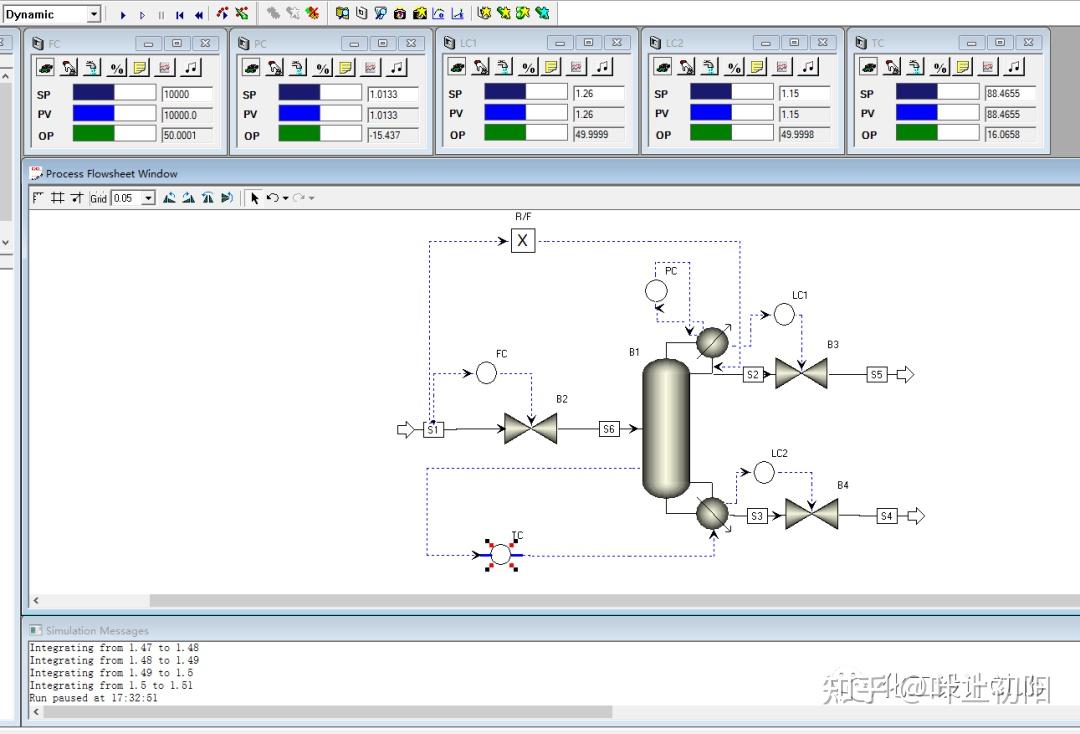Expand the Grid spacing dropdown showing 0.05
The height and width of the screenshot is (734, 1080).
pyautogui.click(x=148, y=198)
